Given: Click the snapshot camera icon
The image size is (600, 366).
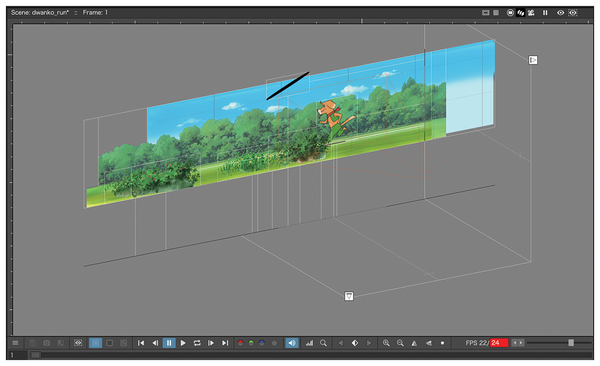Looking at the screenshot, I should click(47, 343).
